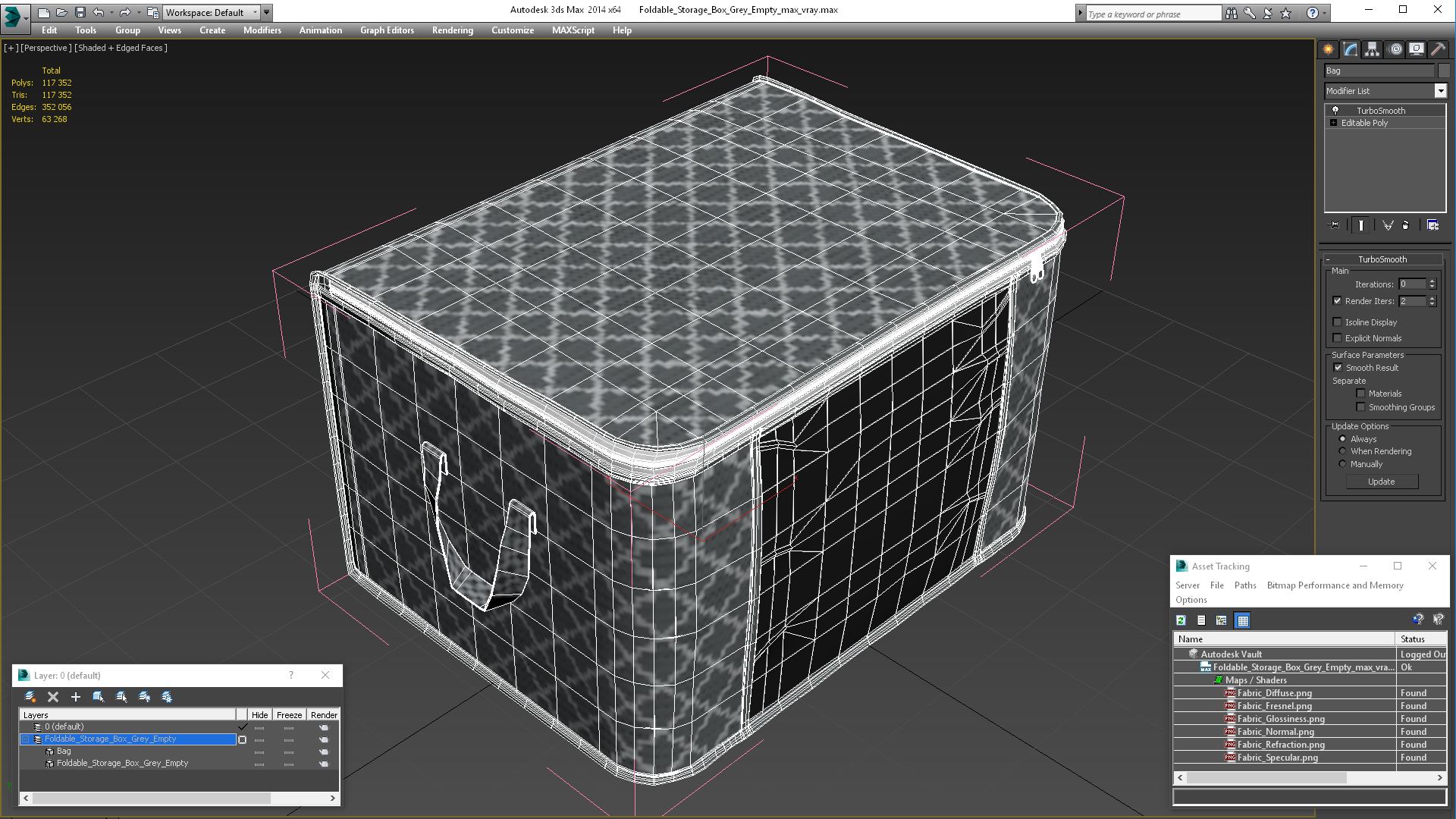Click Hide/Unhide All Layers icon
The width and height of the screenshot is (1456, 819).
[x=144, y=697]
